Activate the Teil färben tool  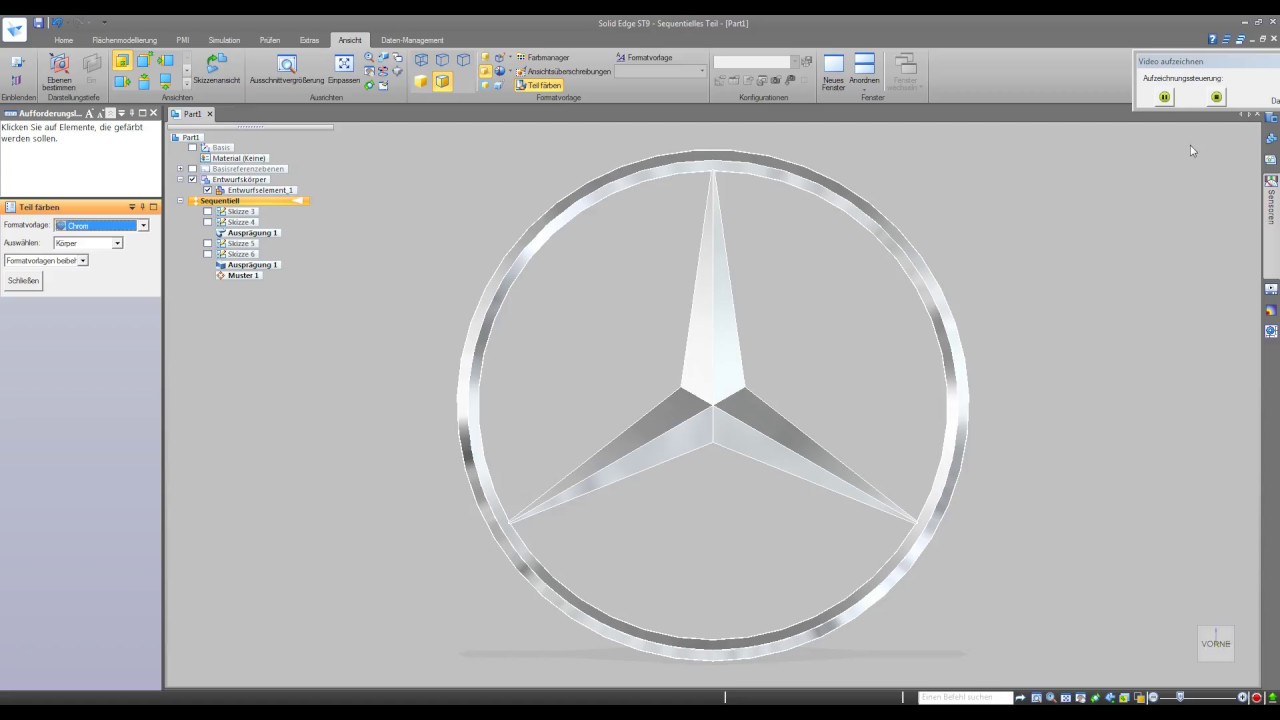point(543,85)
